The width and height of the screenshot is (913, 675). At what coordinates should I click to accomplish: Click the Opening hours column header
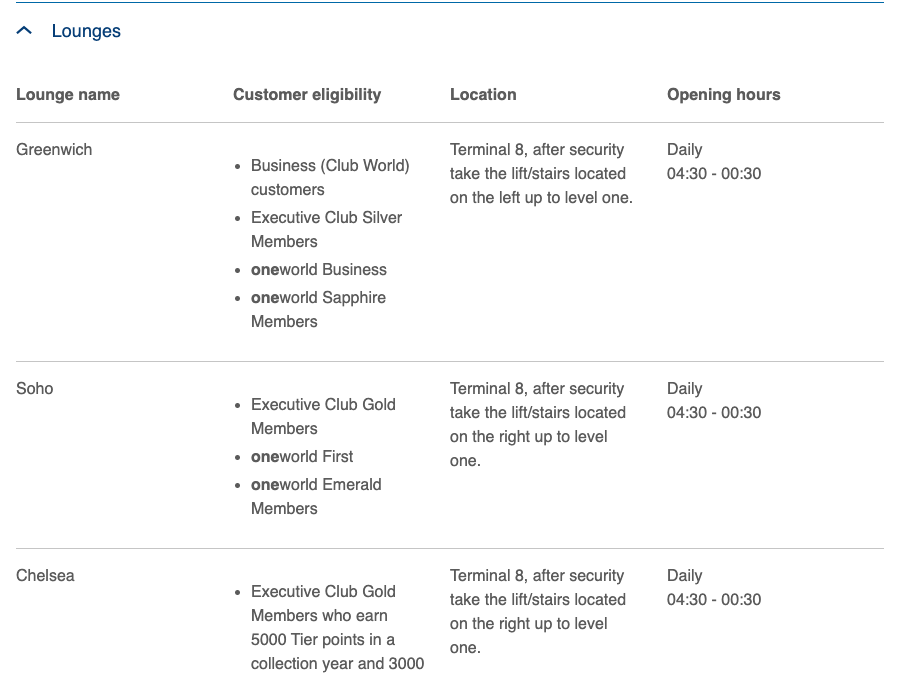723,94
